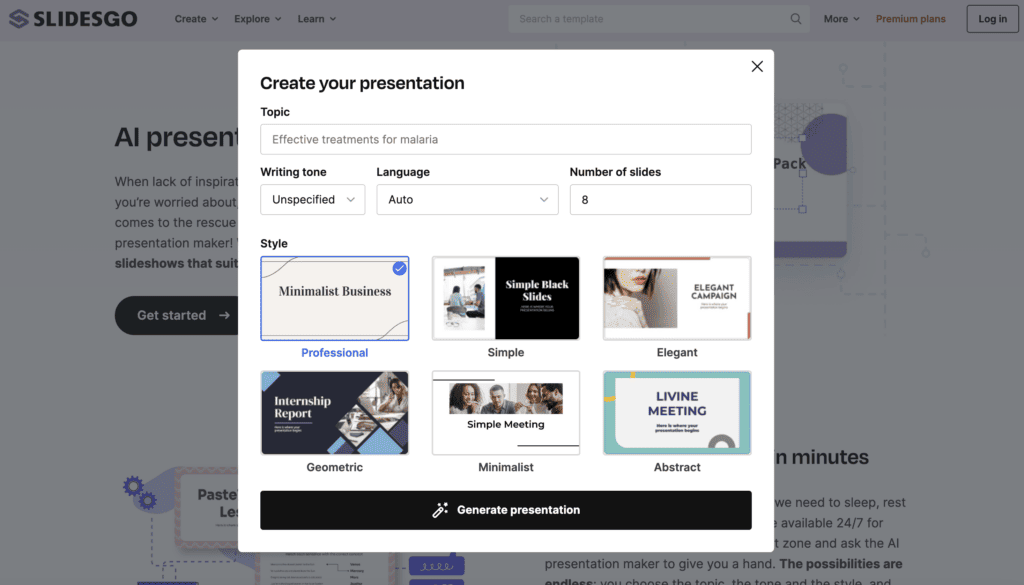Click the search magnifying glass icon
Viewport: 1024px width, 585px height.
[795, 18]
